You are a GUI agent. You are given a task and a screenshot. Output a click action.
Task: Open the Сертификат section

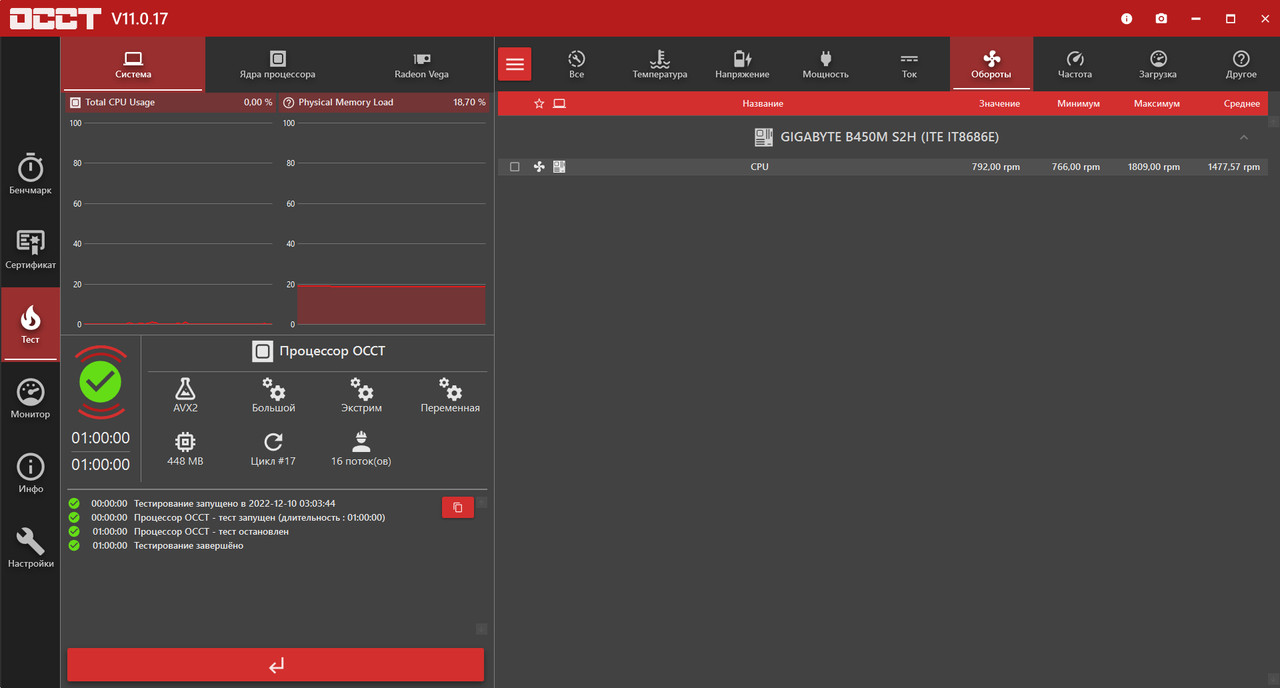(30, 249)
